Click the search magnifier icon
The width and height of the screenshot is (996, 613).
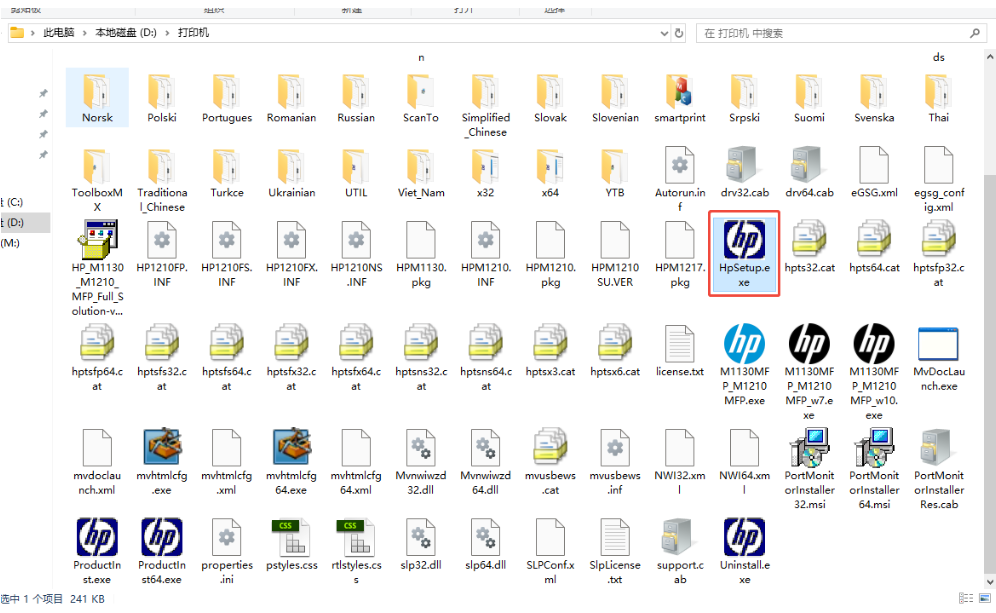975,33
